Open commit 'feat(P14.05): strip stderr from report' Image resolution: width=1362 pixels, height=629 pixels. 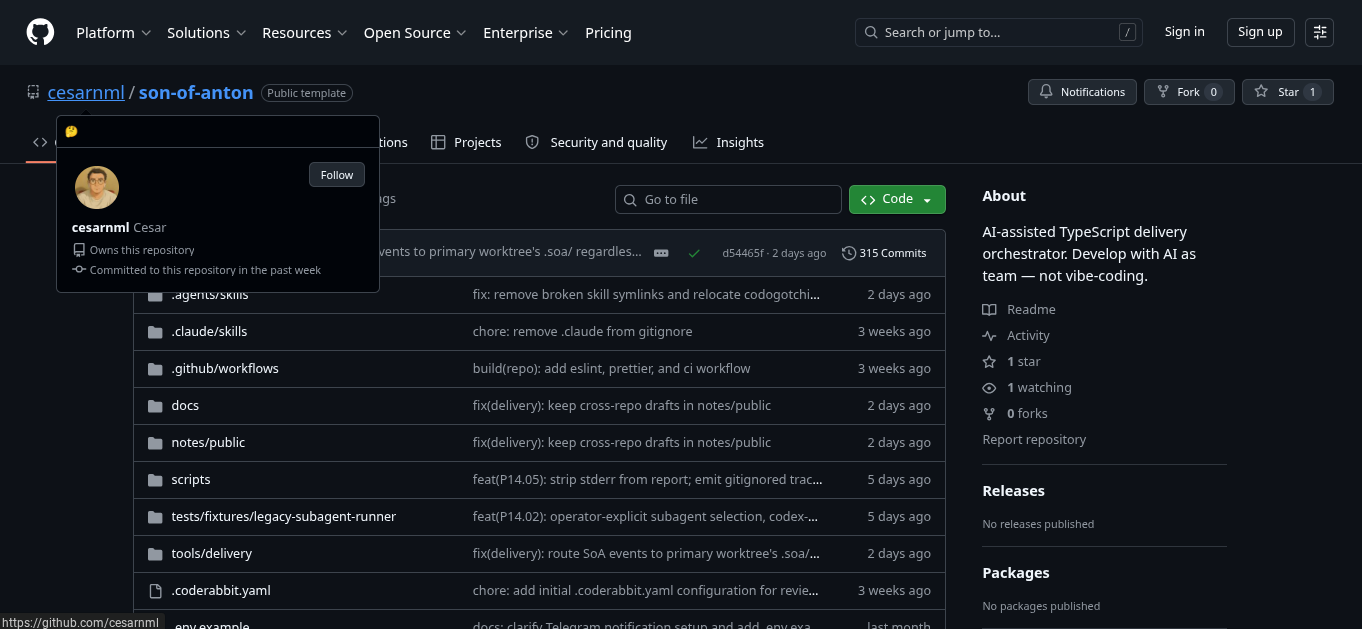pos(648,479)
